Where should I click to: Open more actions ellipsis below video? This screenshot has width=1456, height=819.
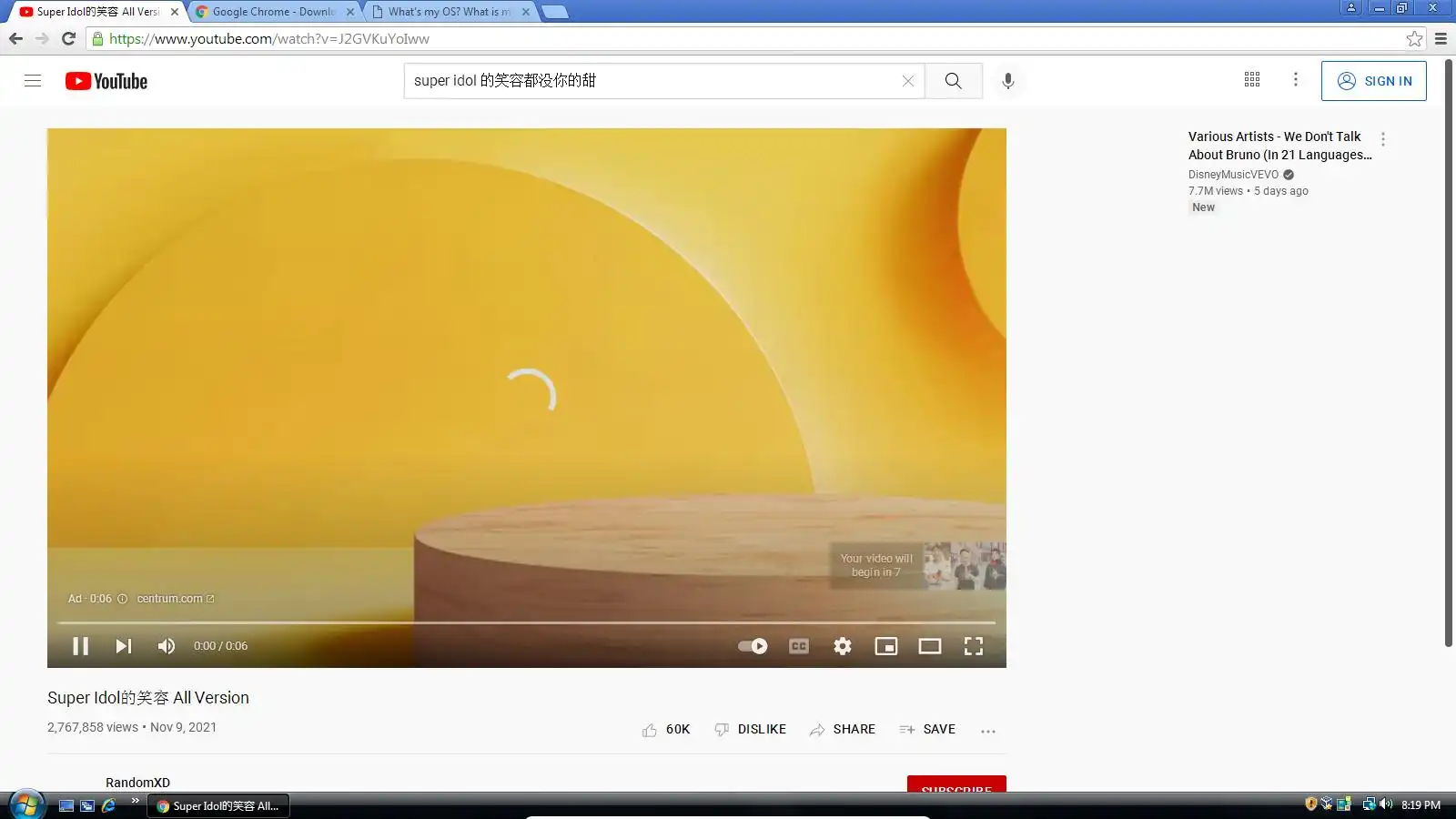coord(988,731)
